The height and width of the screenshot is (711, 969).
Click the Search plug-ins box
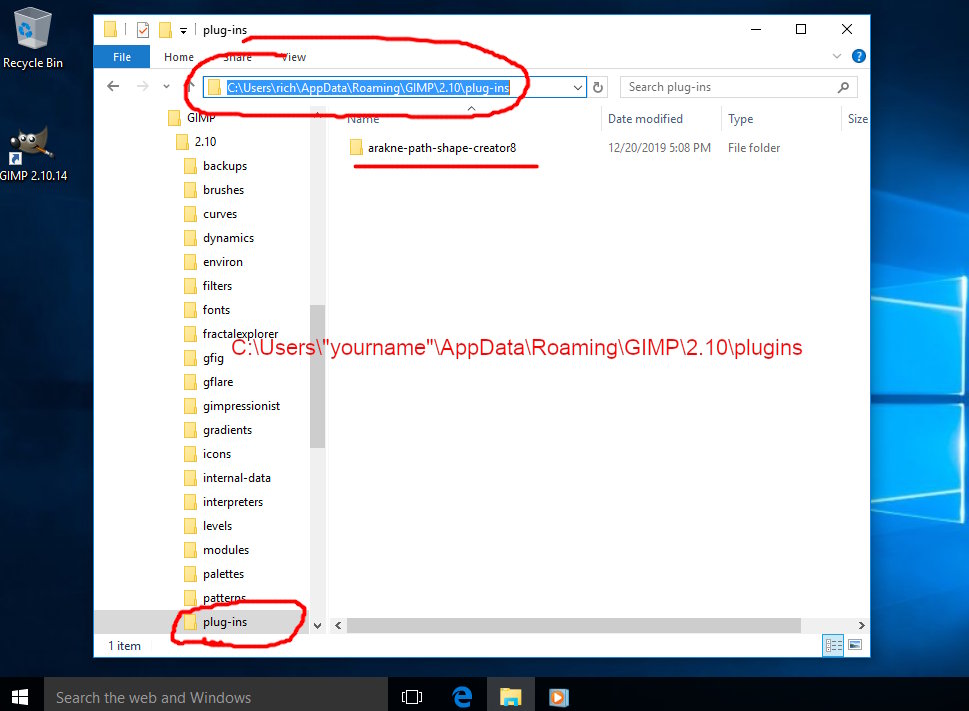tap(738, 87)
